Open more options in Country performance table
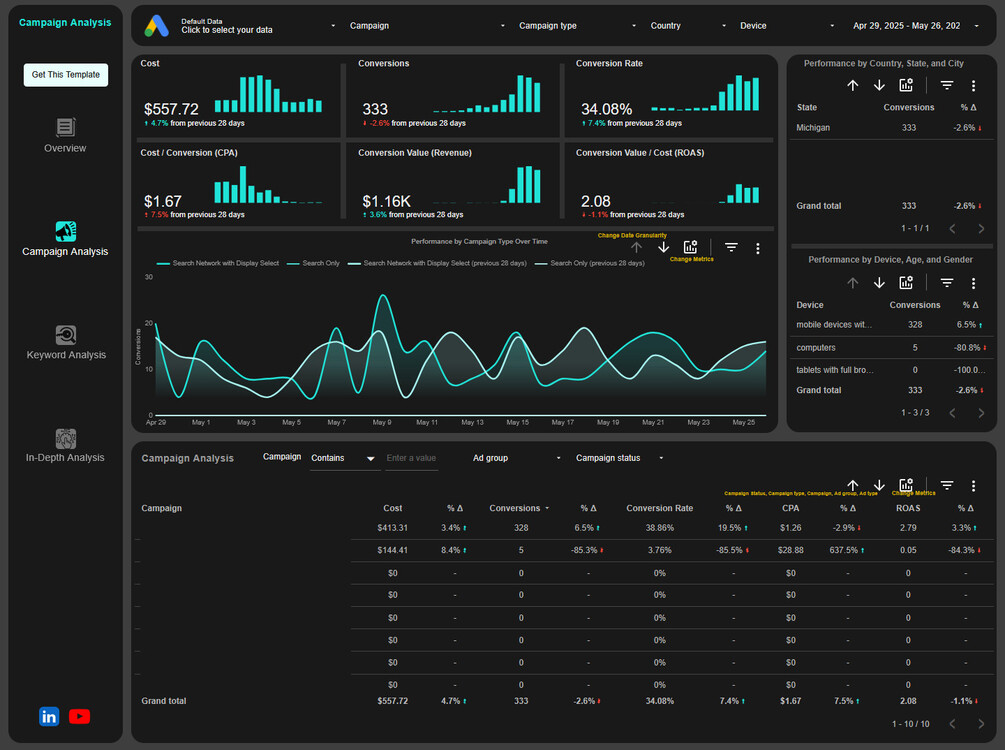 tap(973, 85)
